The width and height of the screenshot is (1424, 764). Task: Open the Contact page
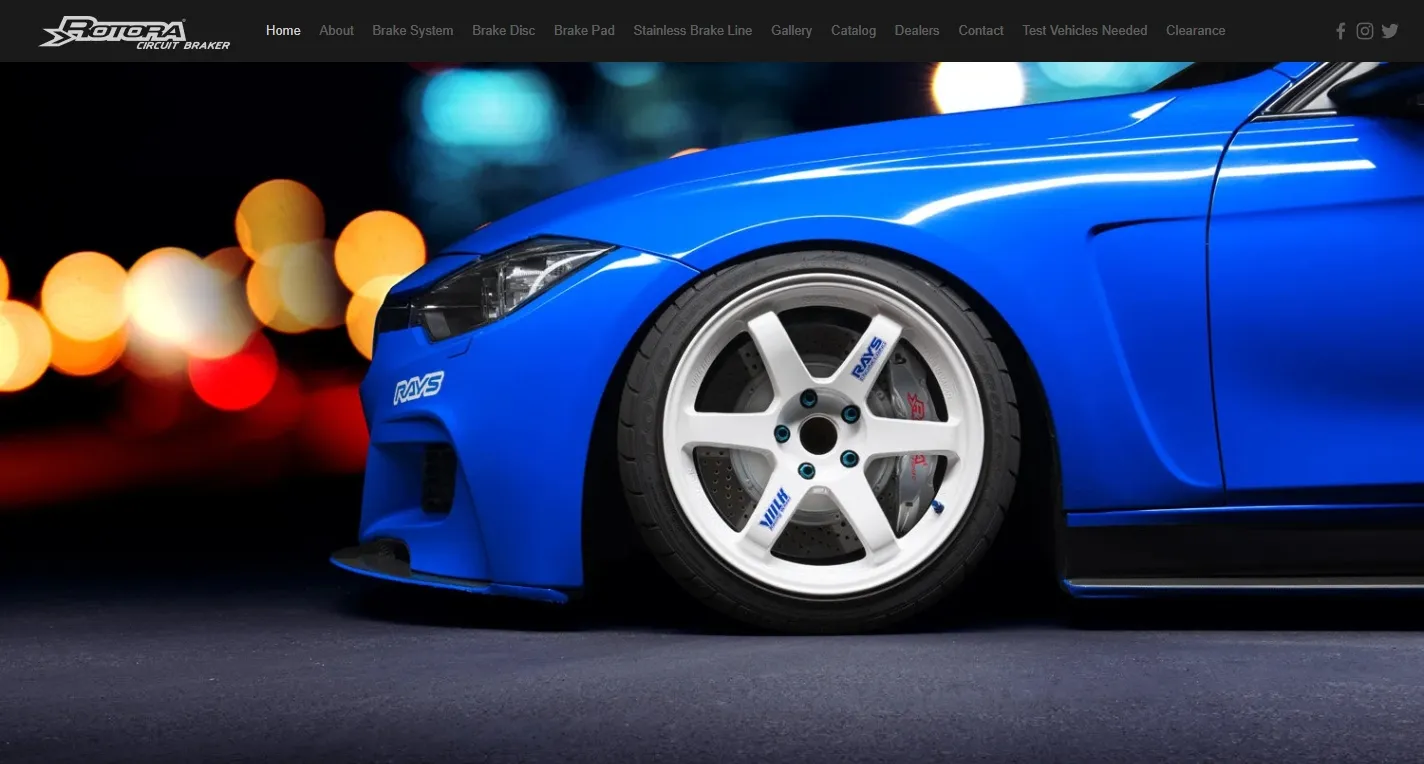981,30
